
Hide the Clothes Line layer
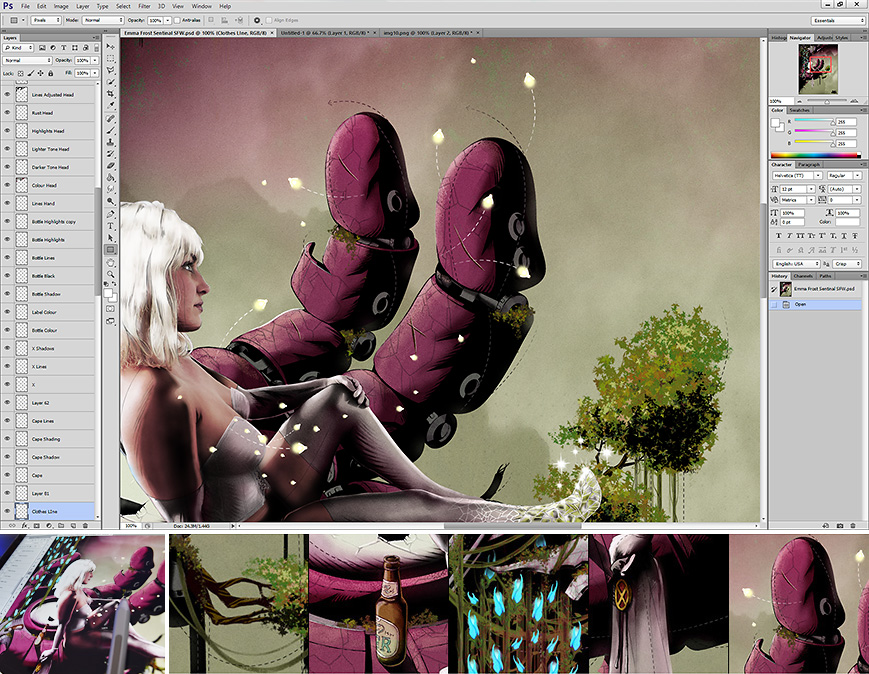point(7,511)
